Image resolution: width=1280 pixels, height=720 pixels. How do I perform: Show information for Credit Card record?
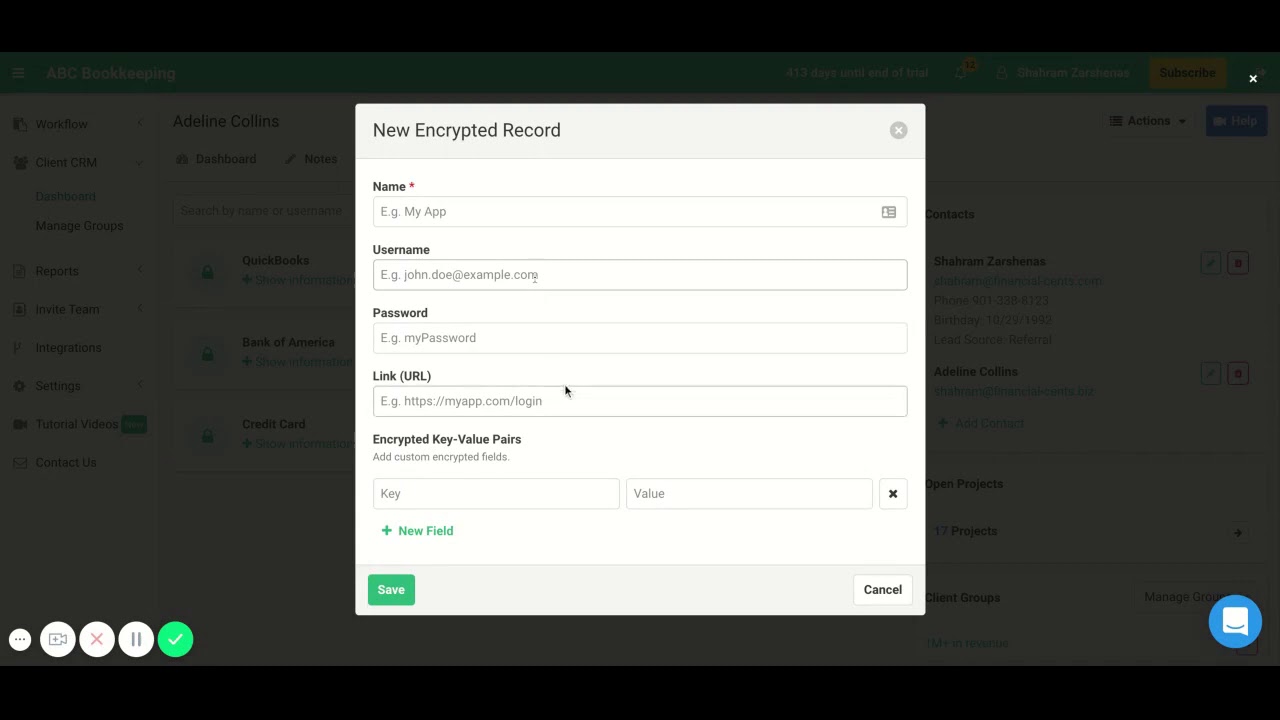pos(298,444)
